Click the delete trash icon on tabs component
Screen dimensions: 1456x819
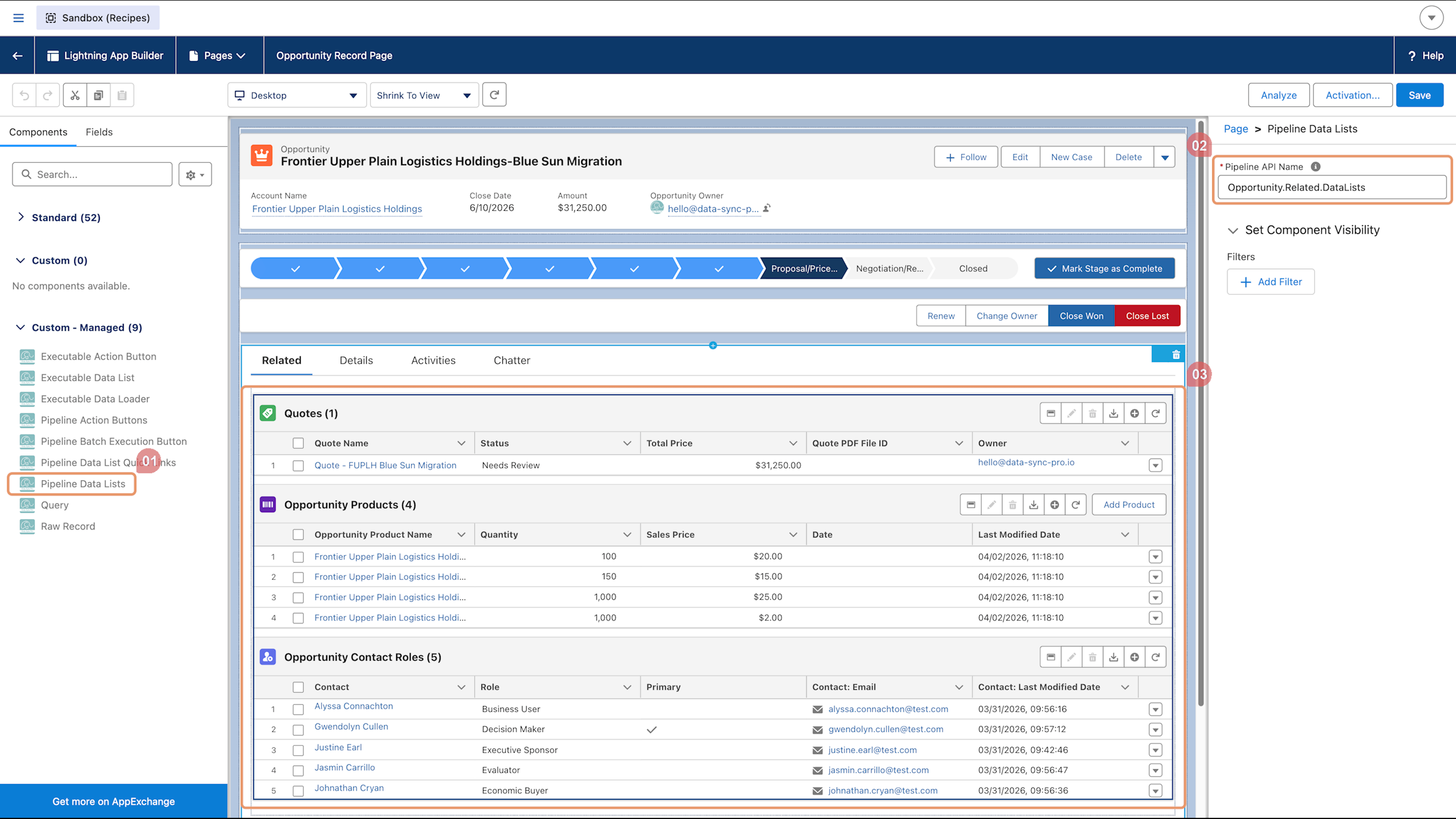[1176, 355]
